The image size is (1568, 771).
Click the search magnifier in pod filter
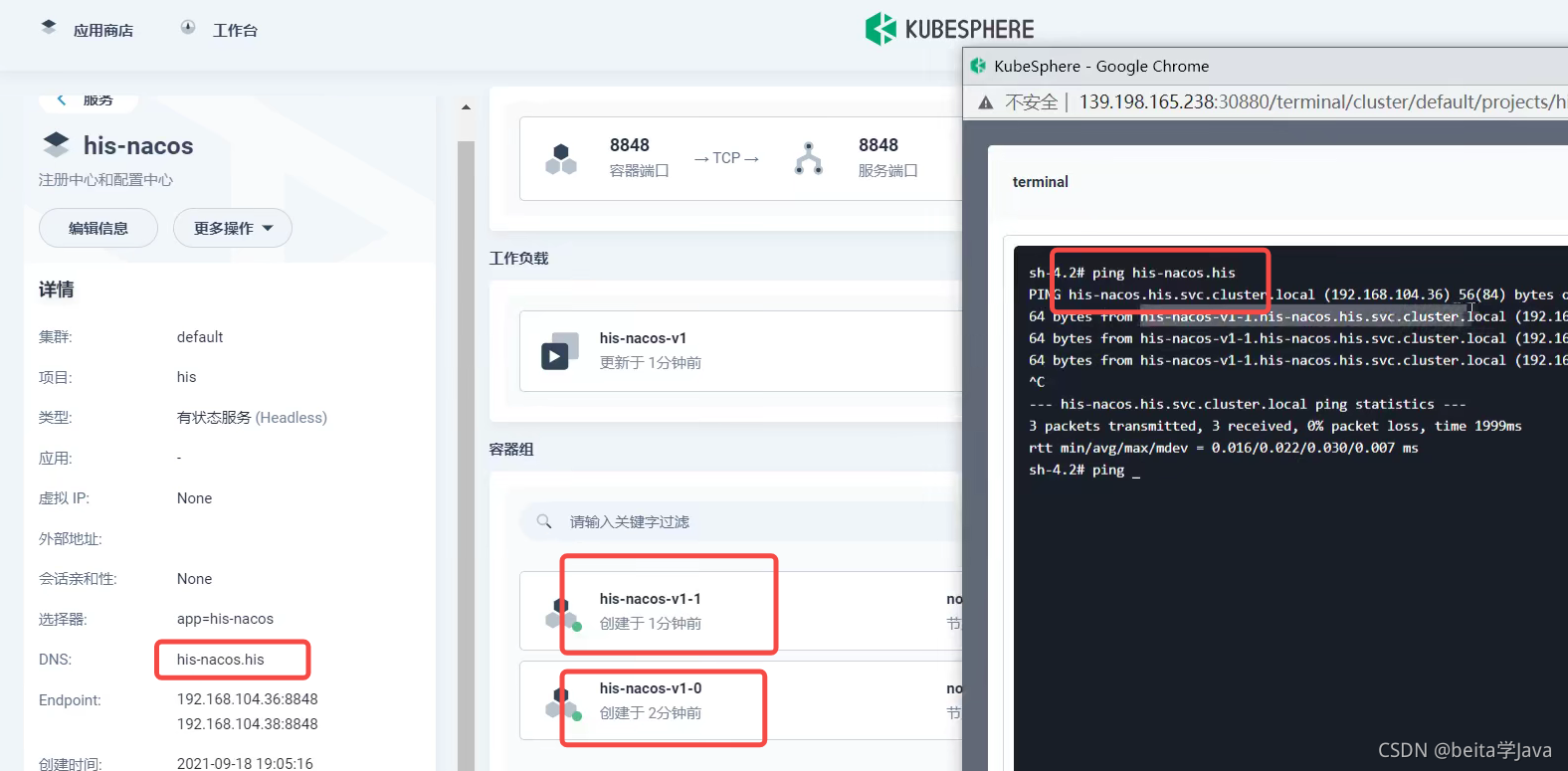click(x=544, y=521)
